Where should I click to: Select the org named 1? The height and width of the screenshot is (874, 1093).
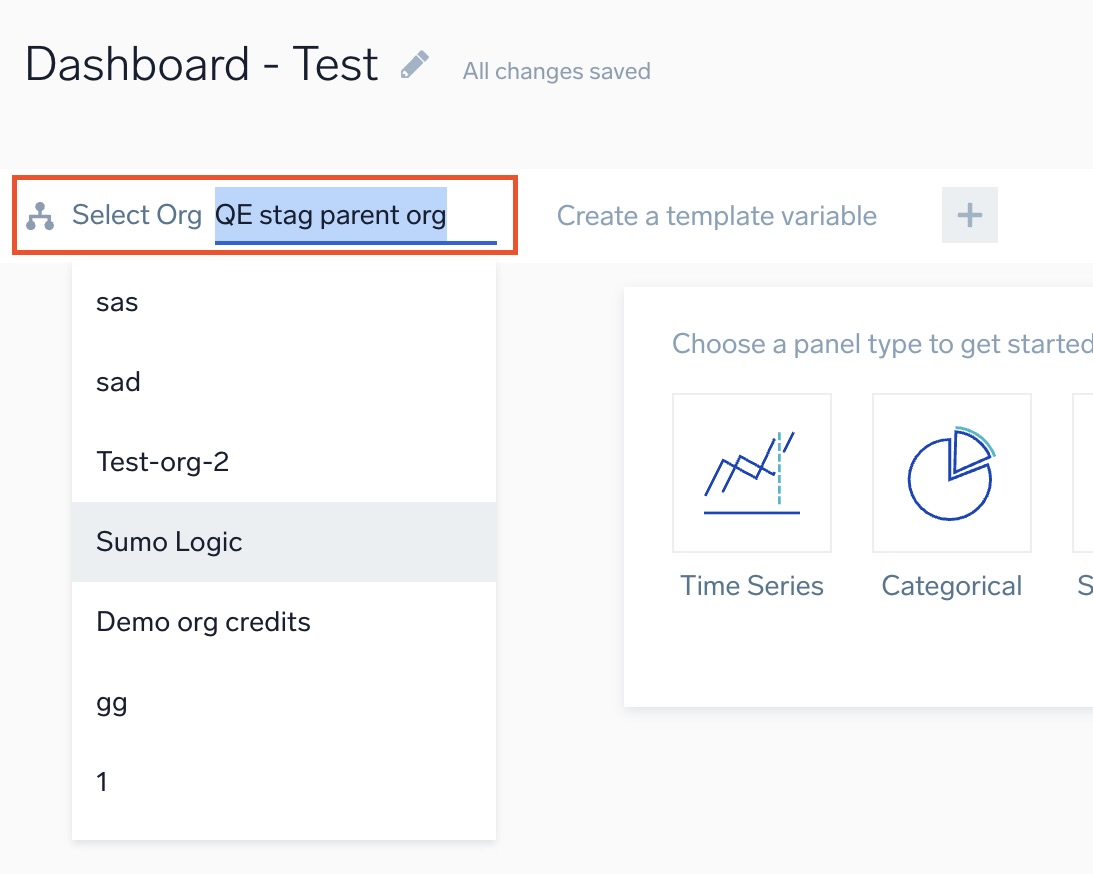101,781
